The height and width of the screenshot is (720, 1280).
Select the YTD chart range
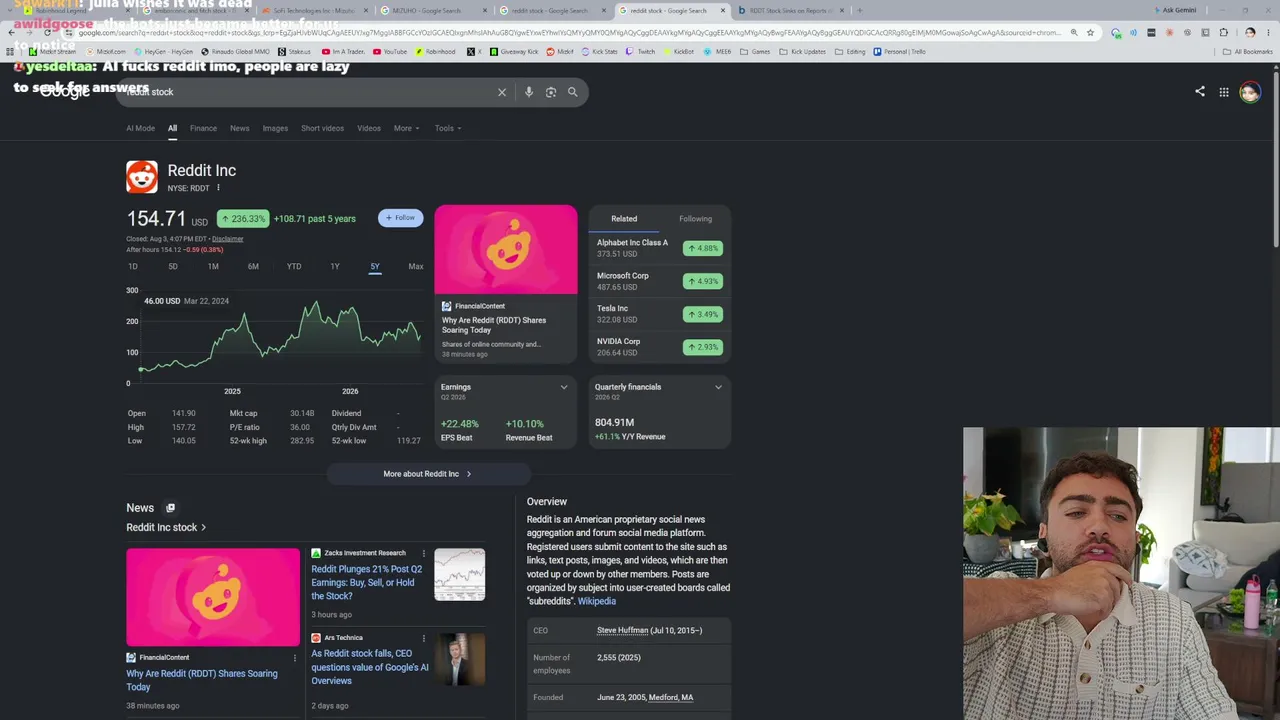[x=294, y=266]
